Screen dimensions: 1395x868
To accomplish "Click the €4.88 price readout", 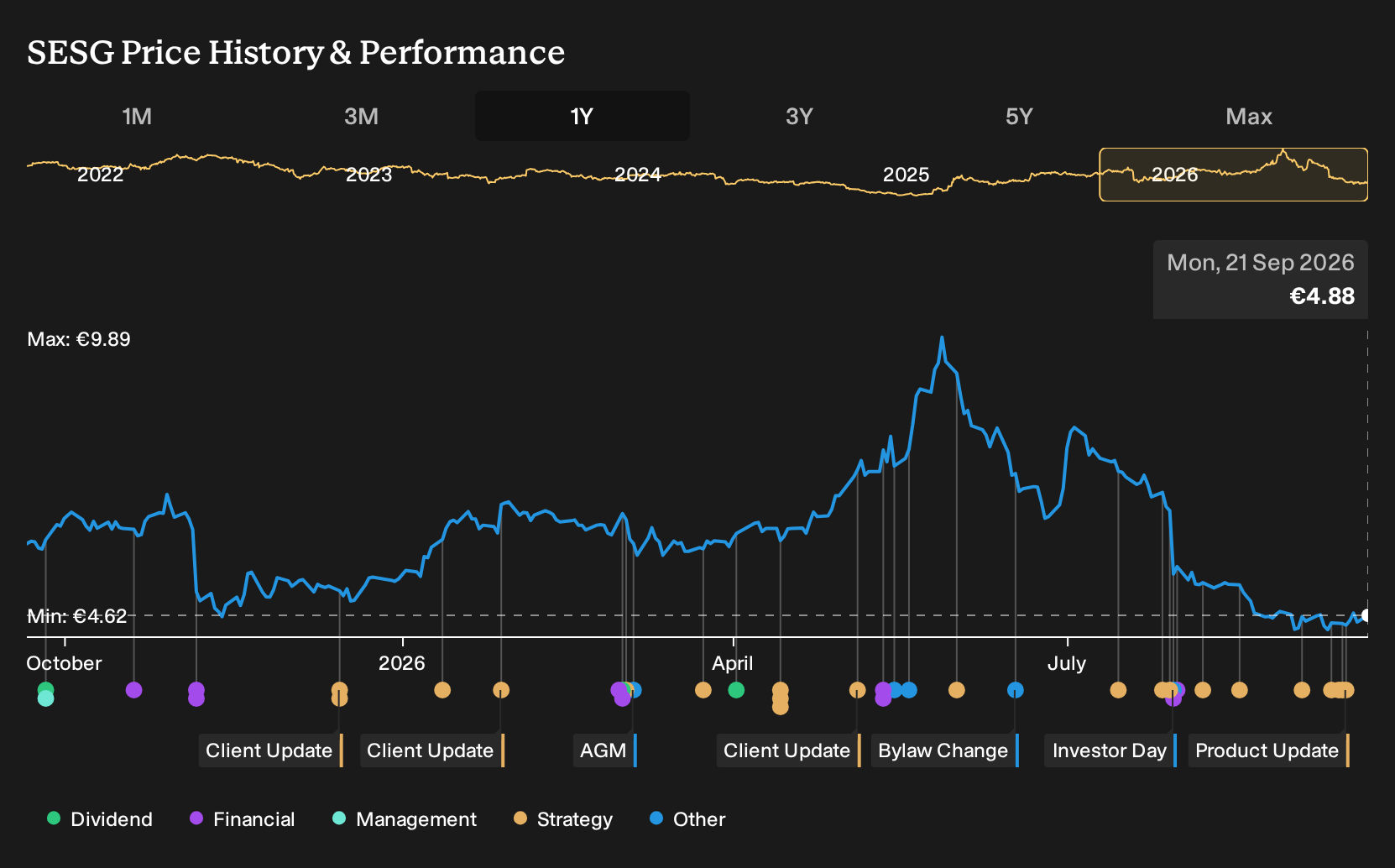I will (x=1322, y=296).
